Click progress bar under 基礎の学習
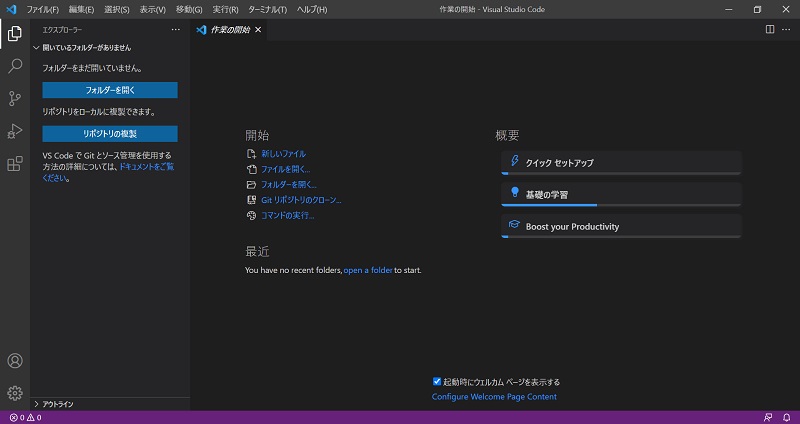The height and width of the screenshot is (424, 800). [621, 205]
